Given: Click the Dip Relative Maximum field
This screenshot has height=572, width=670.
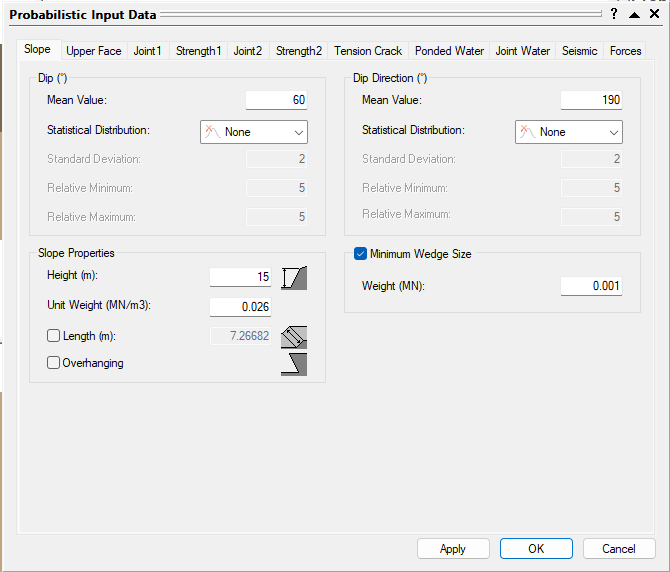Looking at the screenshot, I should [276, 217].
